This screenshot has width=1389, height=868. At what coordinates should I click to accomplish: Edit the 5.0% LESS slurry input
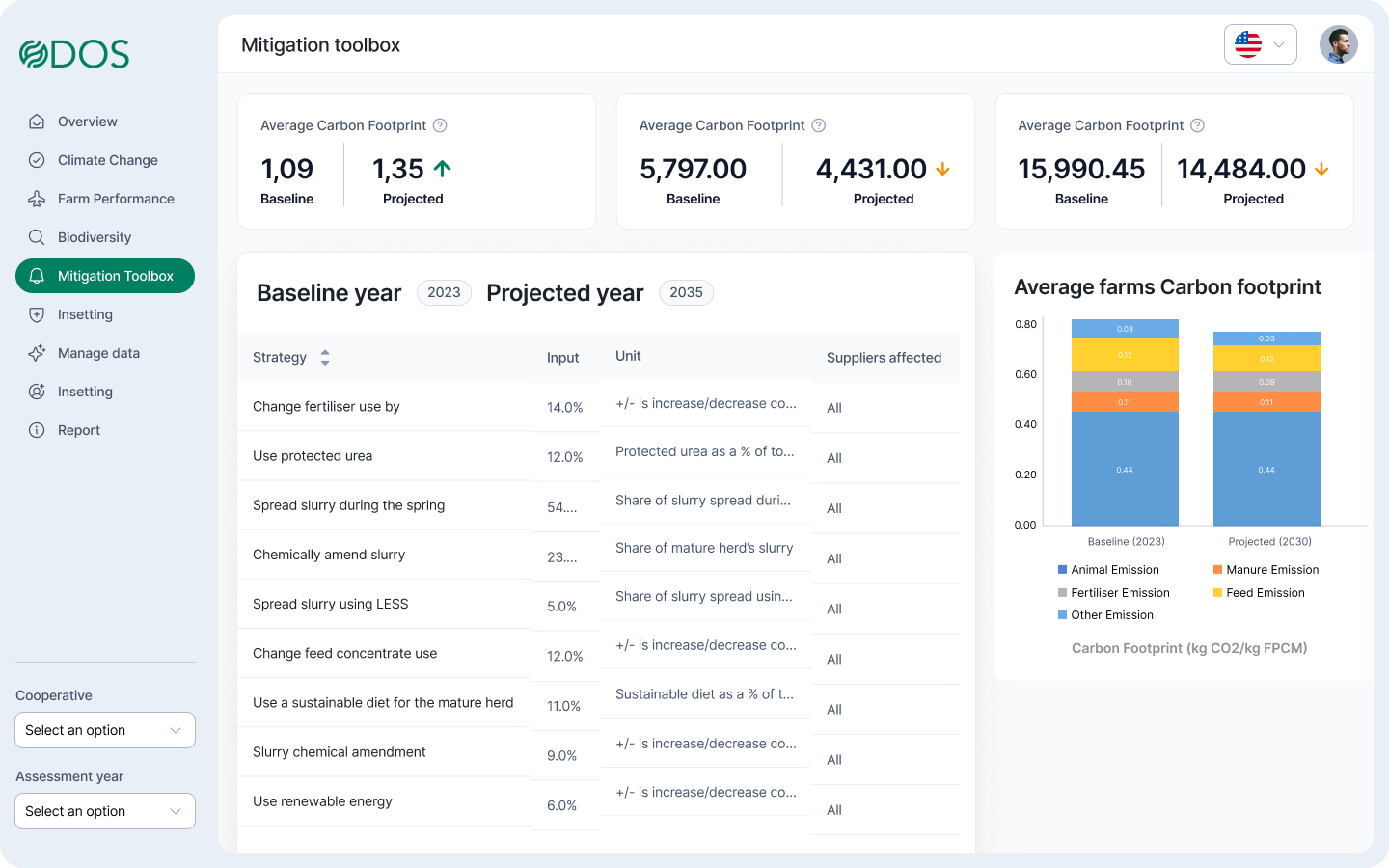click(562, 607)
